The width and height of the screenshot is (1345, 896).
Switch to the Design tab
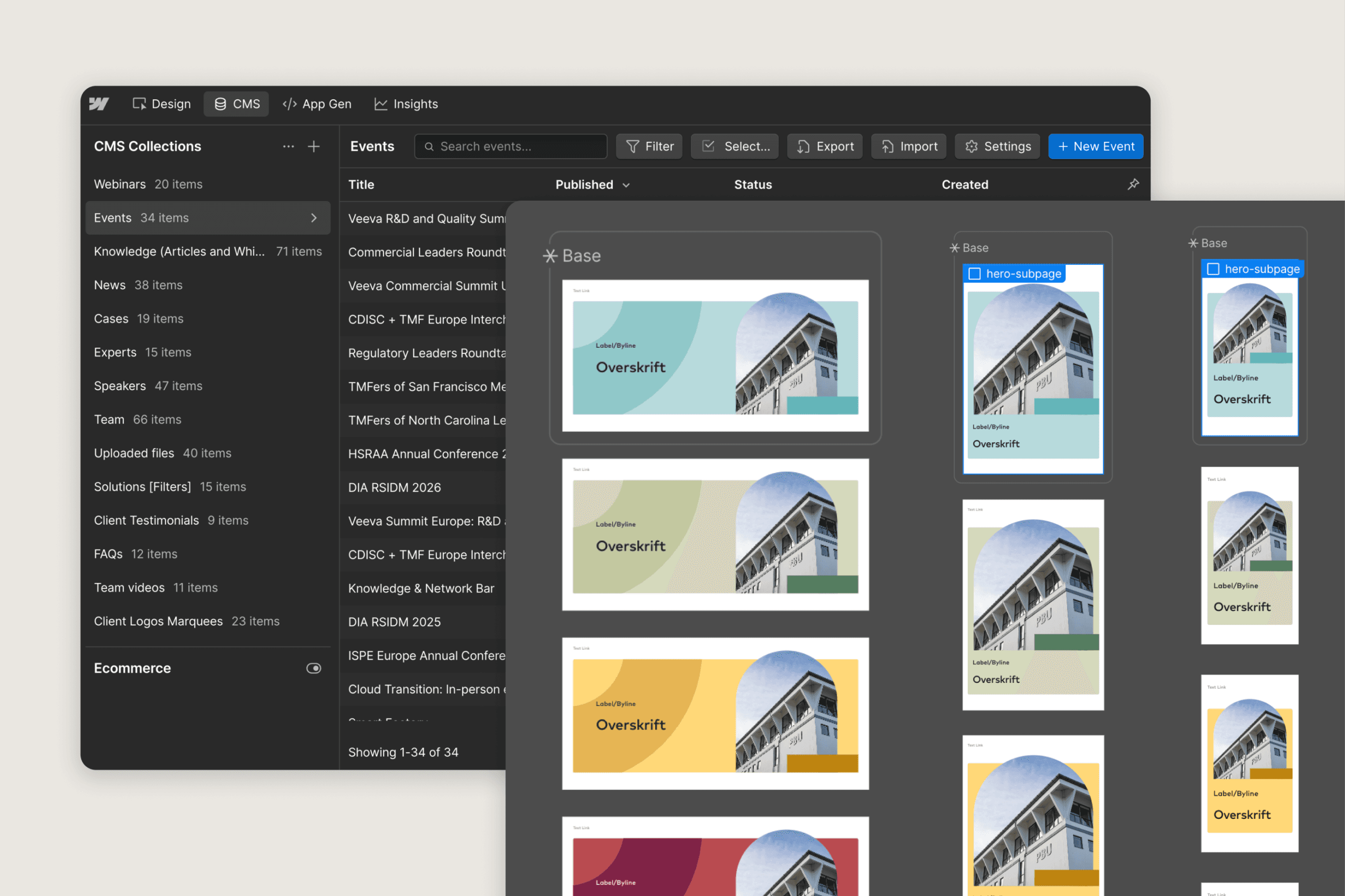[x=162, y=104]
